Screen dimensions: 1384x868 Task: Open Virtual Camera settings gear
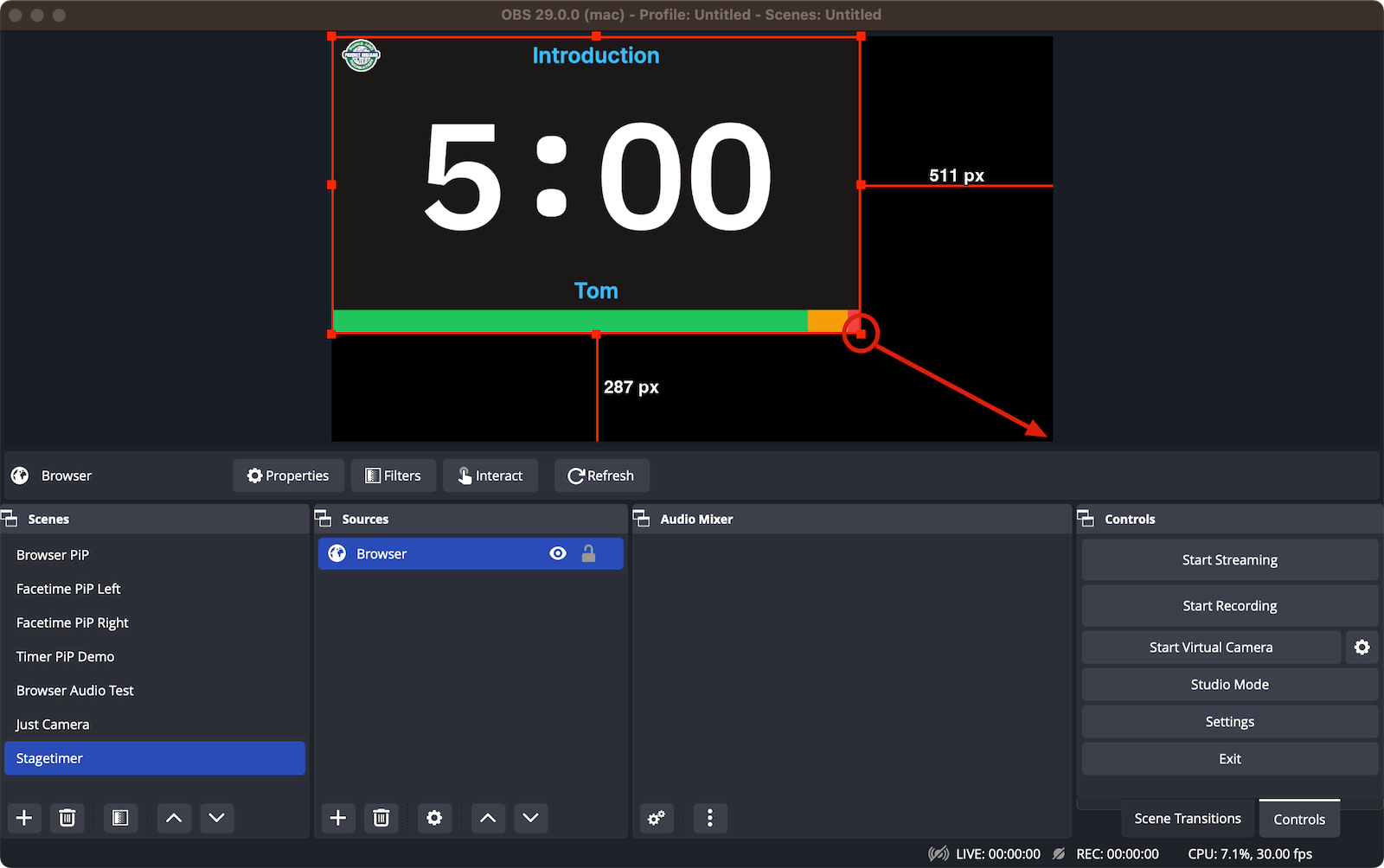[1362, 648]
